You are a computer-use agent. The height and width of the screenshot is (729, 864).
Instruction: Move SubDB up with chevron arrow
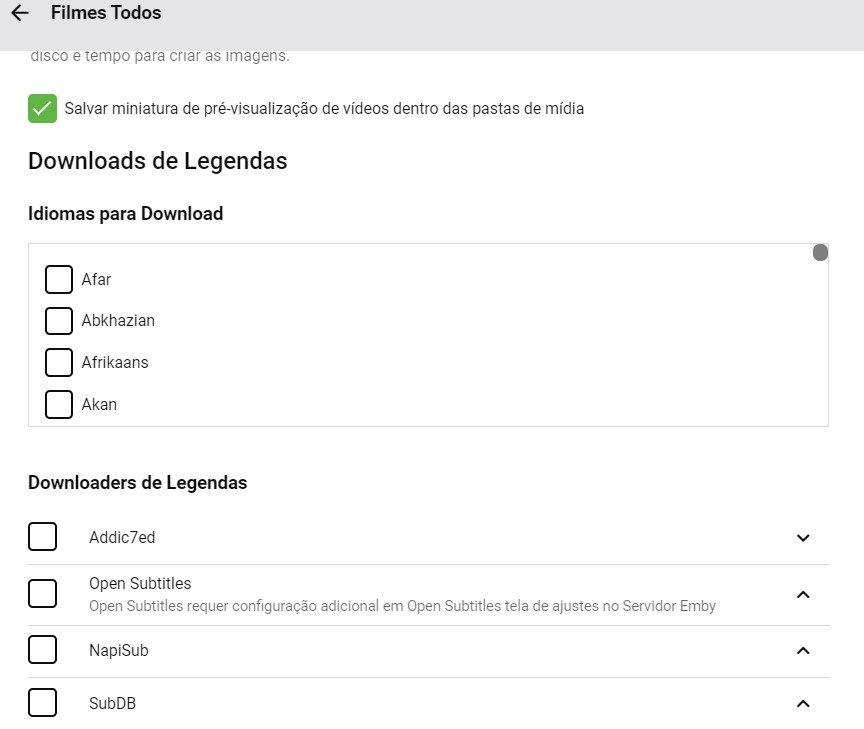click(x=802, y=704)
